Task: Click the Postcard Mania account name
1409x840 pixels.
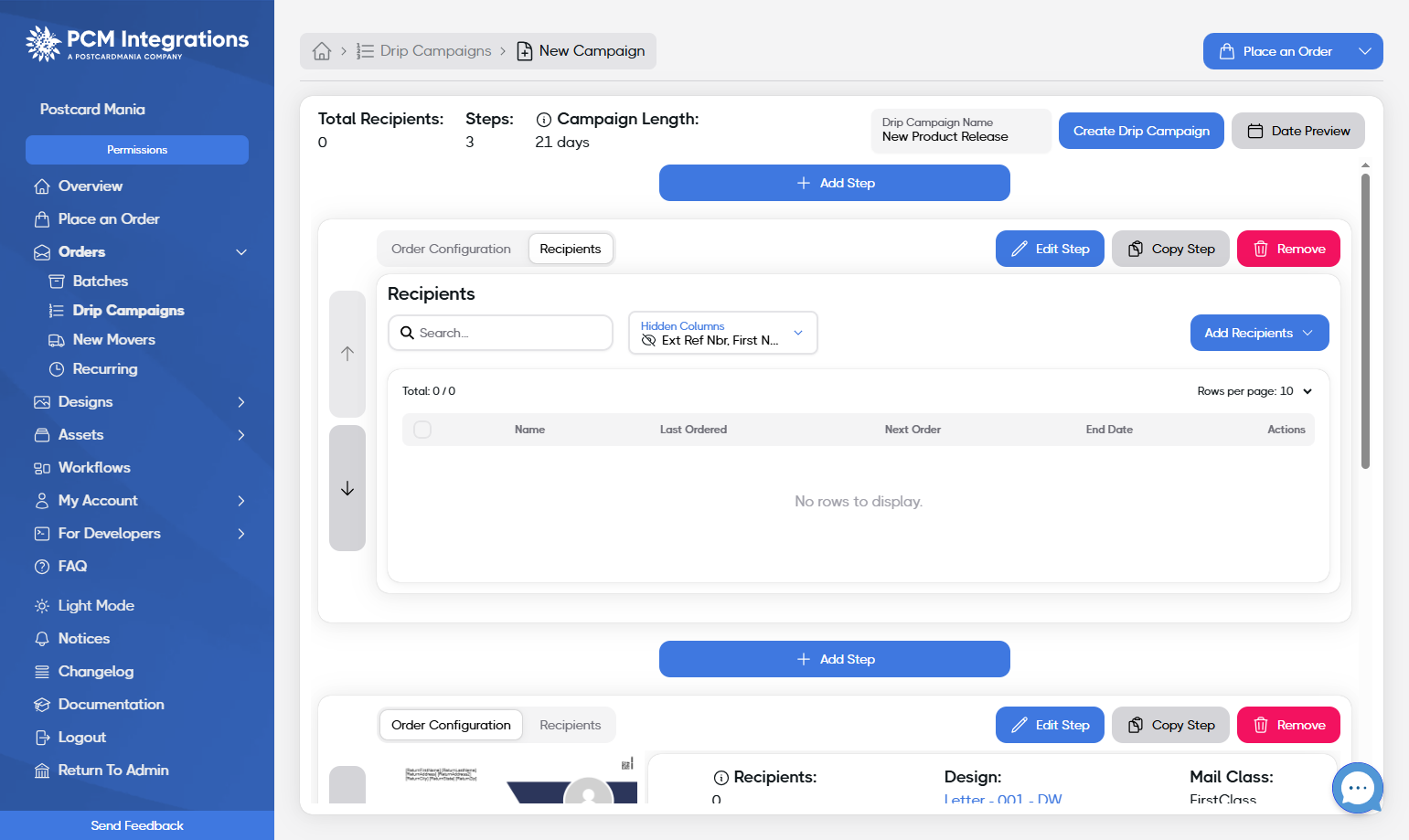Action: click(x=92, y=110)
